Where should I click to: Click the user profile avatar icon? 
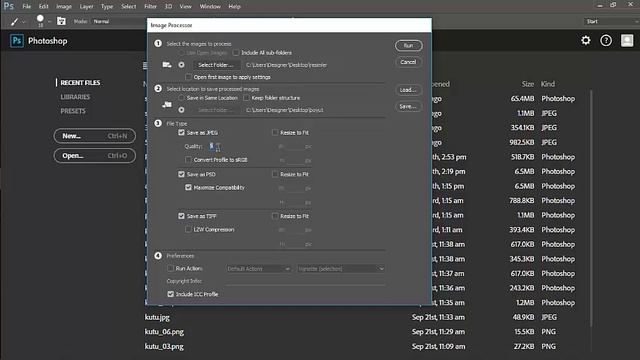[x=627, y=40]
